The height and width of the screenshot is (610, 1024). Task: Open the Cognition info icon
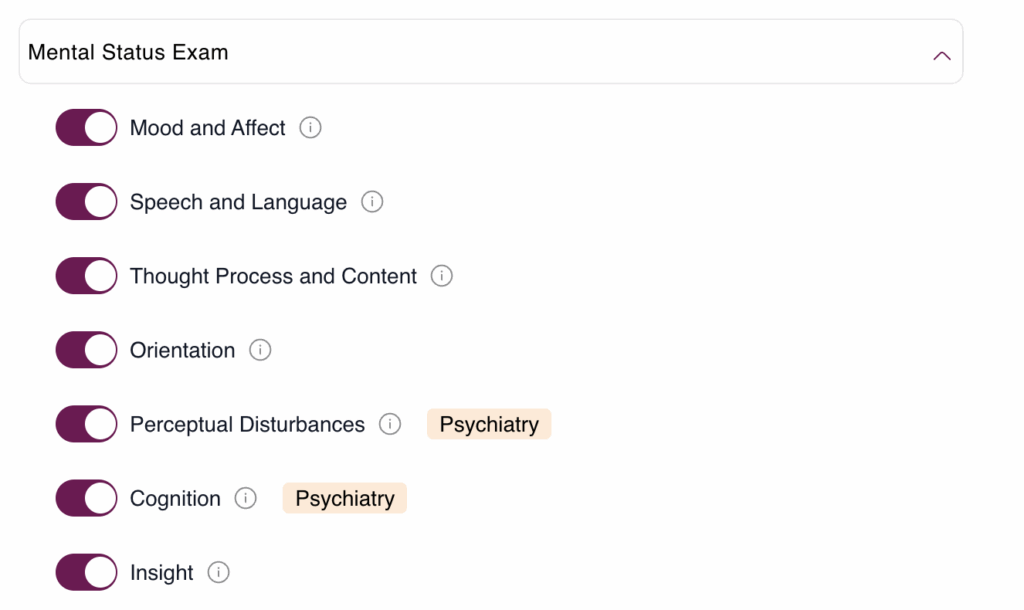click(246, 498)
